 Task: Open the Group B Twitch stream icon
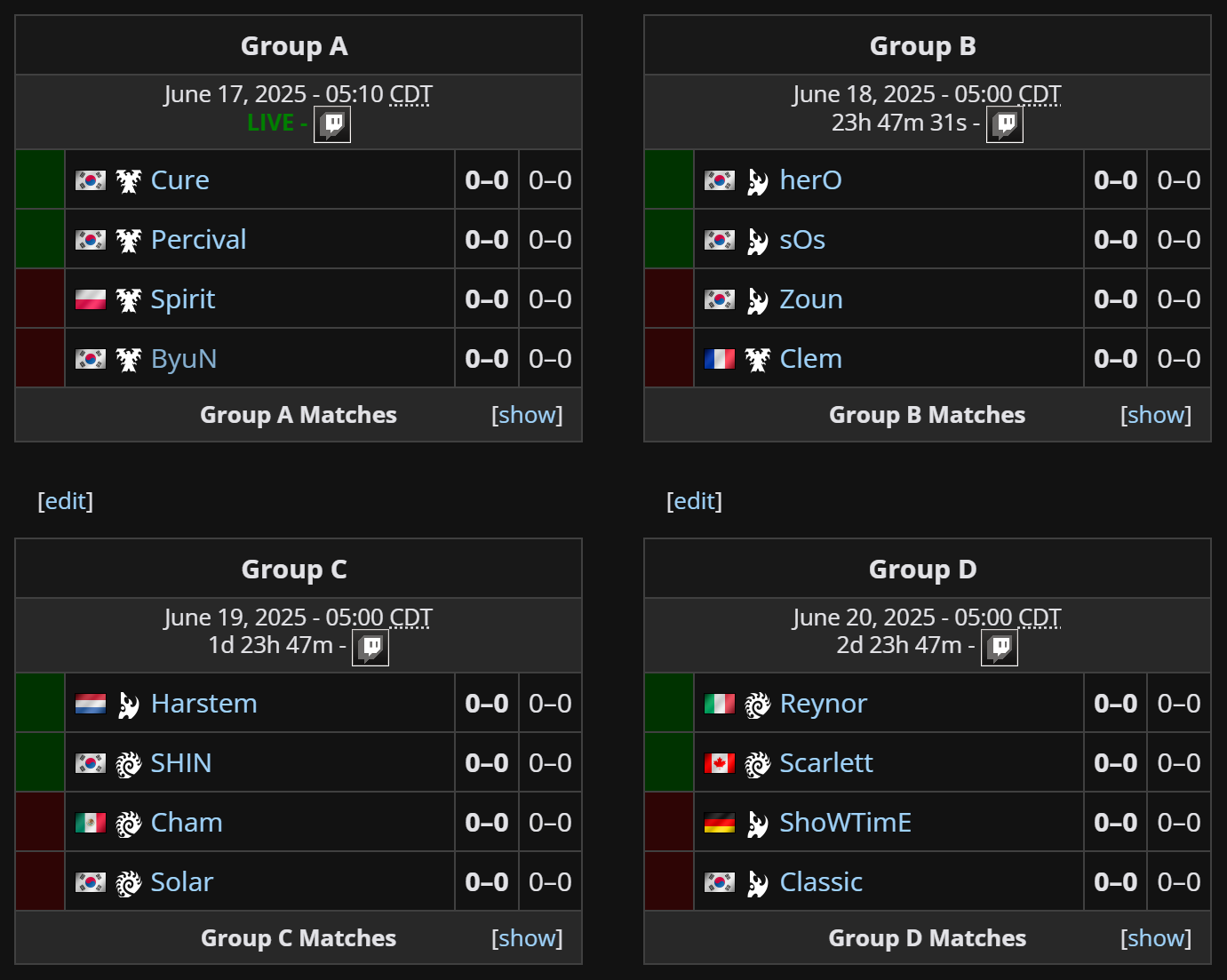(1005, 124)
